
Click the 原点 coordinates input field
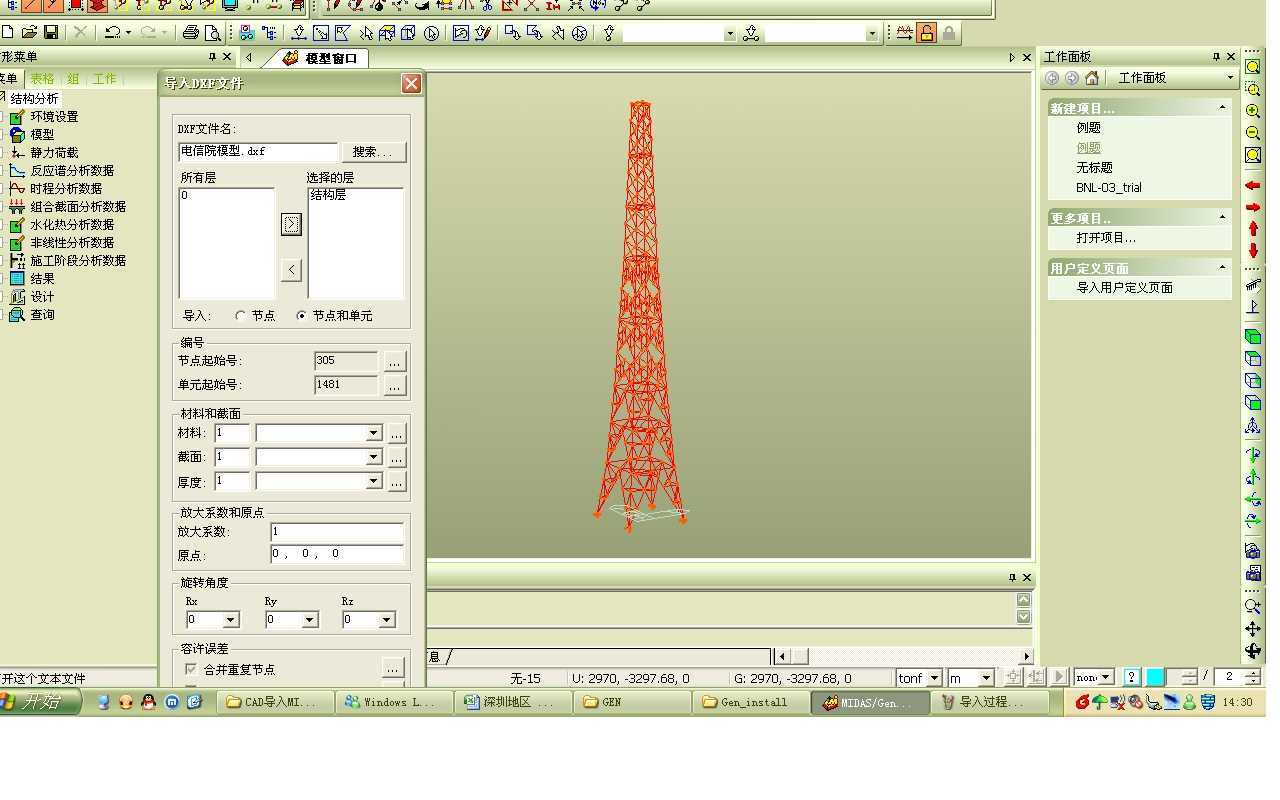click(x=337, y=554)
